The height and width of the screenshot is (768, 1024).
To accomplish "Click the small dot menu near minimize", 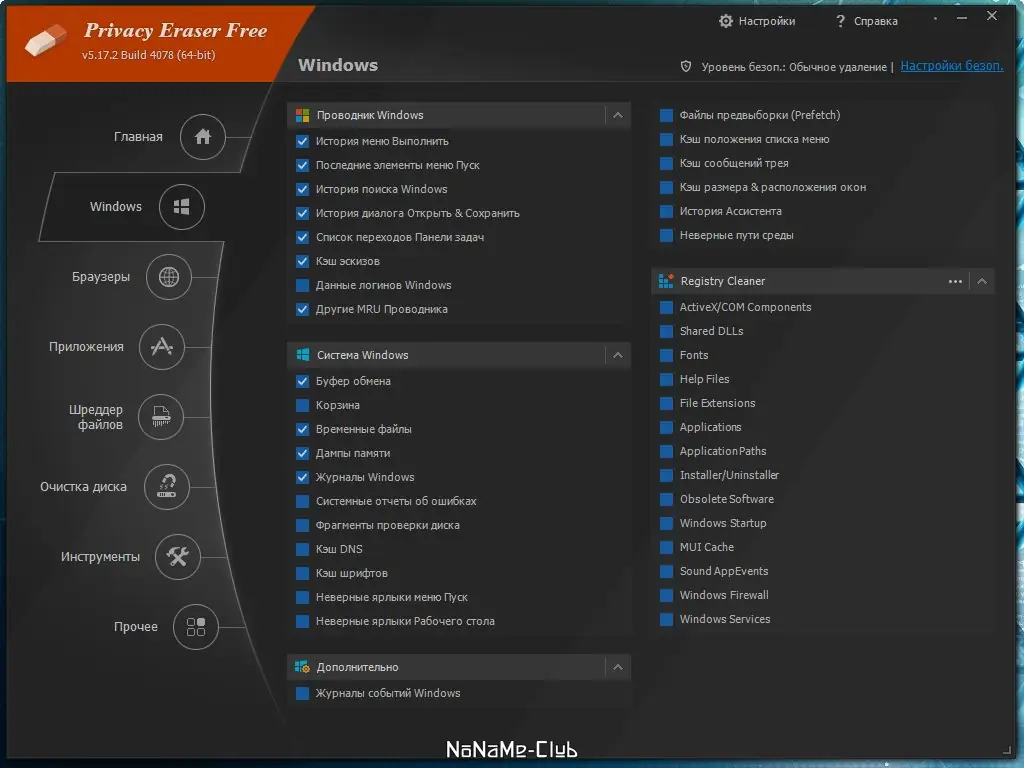I will pos(935,18).
